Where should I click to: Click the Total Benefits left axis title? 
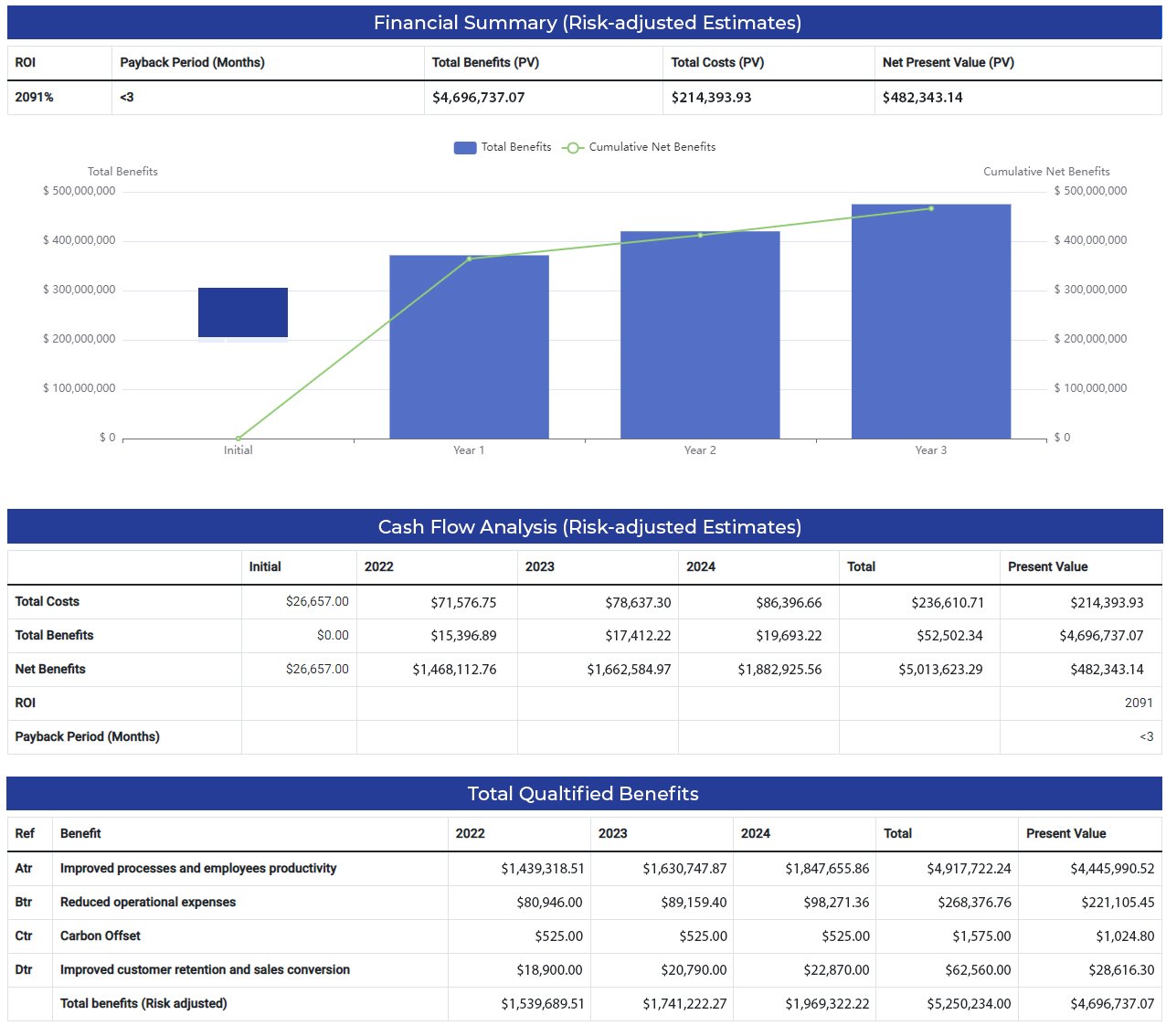coord(122,172)
